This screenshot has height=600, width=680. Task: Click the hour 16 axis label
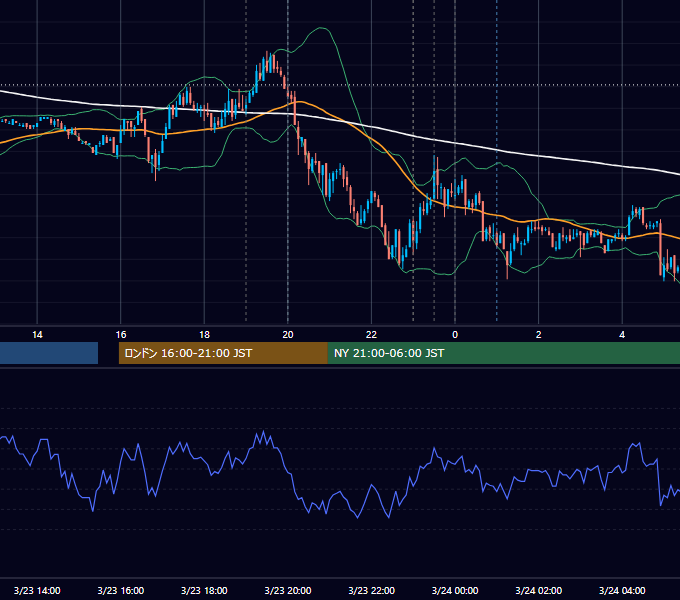[x=121, y=335]
